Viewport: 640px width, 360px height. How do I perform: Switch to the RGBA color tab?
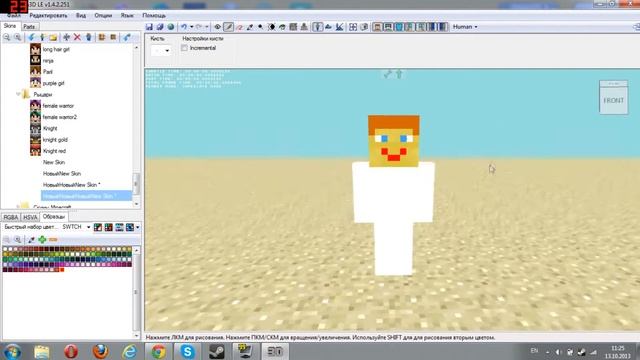click(x=11, y=217)
